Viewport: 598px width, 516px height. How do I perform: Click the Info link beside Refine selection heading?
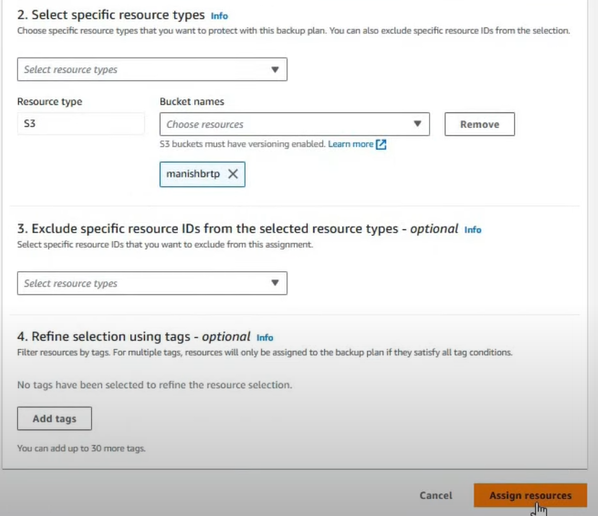pyautogui.click(x=265, y=338)
